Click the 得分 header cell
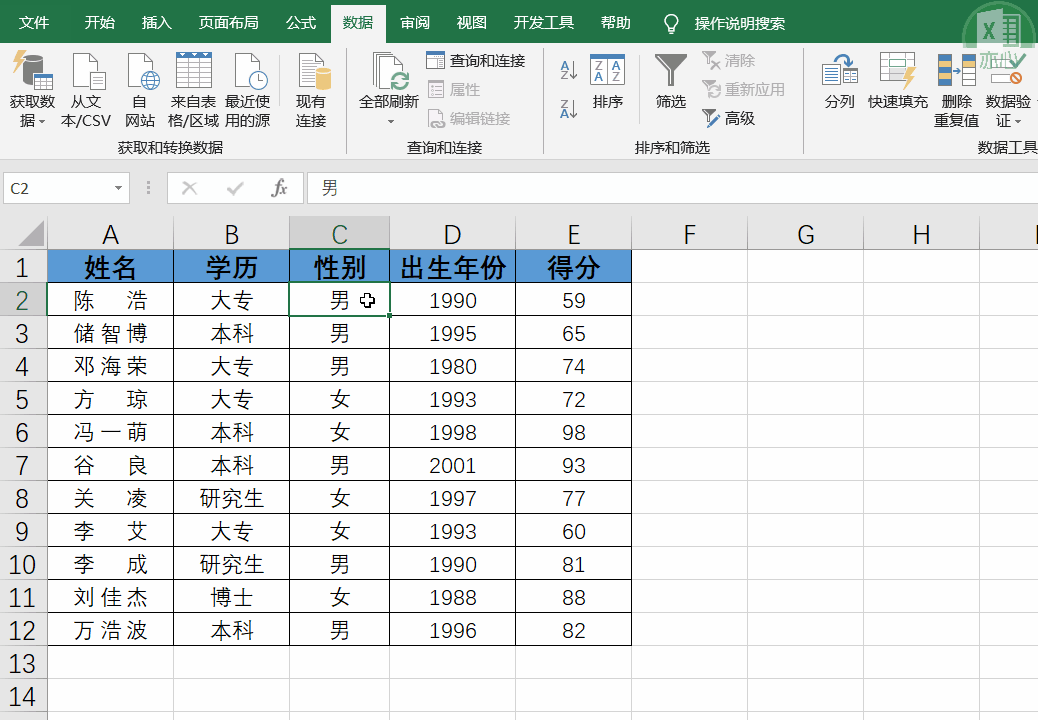Screen dimensions: 1038x720 [x=574, y=267]
